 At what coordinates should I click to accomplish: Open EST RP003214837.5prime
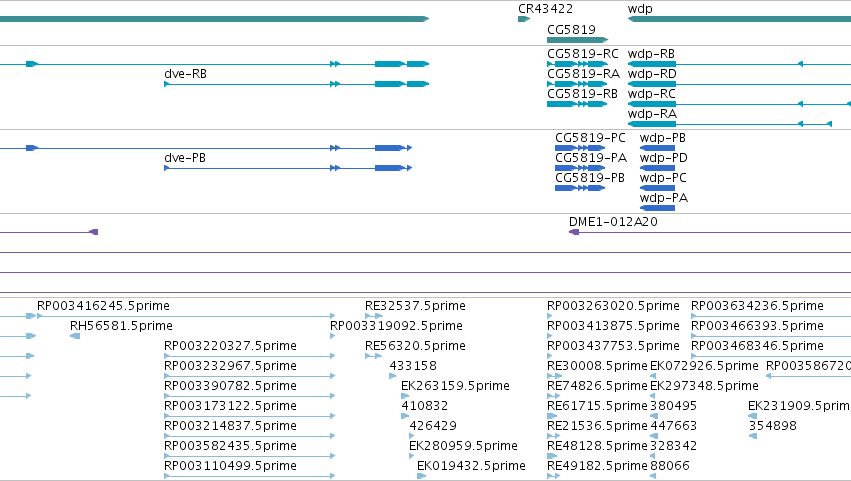coord(230,427)
